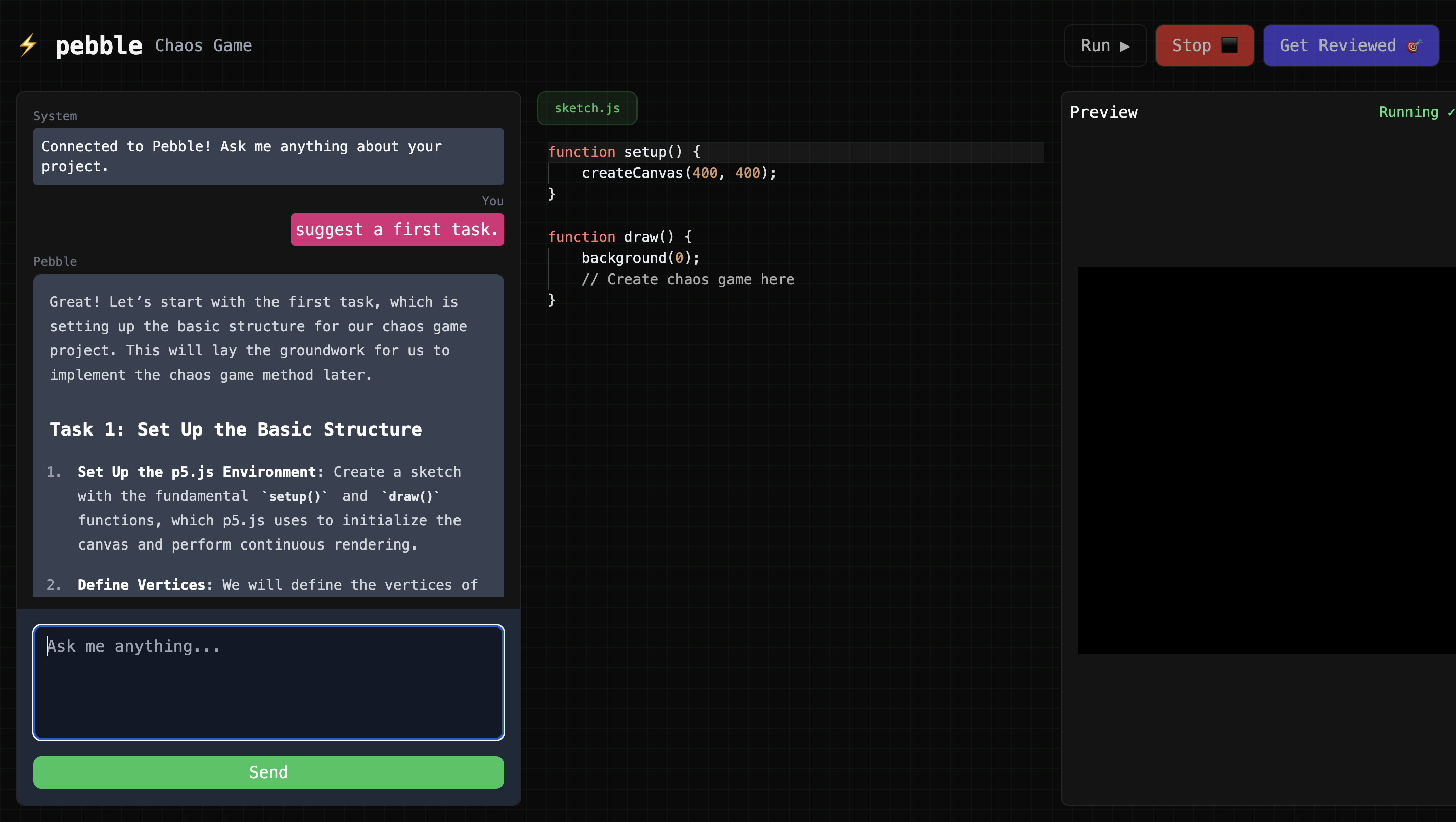The image size is (1456, 822).
Task: Click the Pebble sender label
Action: tap(55, 261)
